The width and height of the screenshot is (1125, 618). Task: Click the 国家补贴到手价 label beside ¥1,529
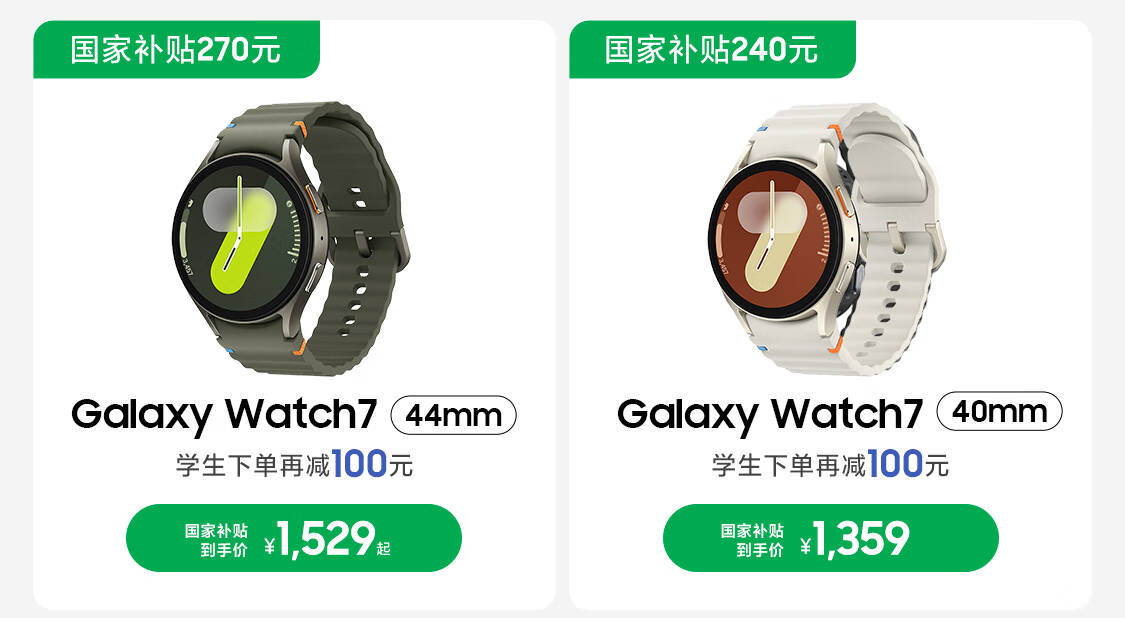point(216,540)
